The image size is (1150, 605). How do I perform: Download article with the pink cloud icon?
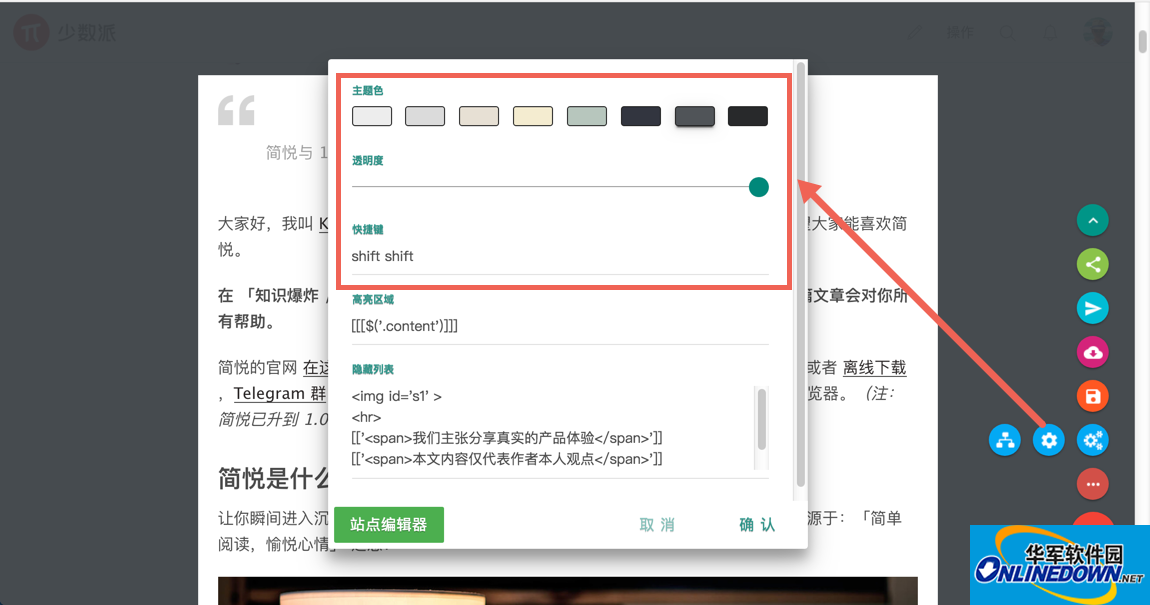[x=1092, y=351]
